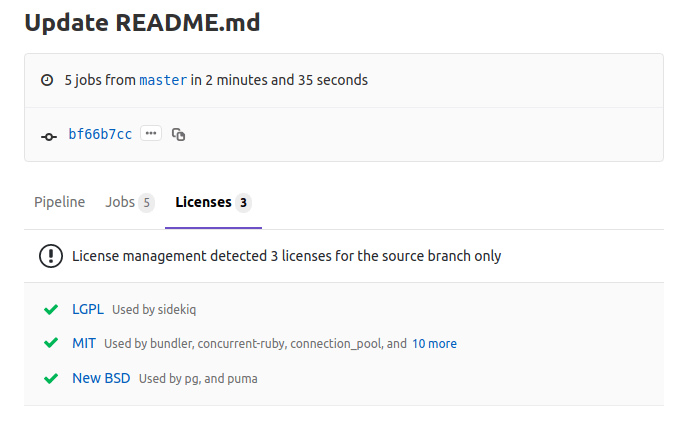Copy the commit SHA to clipboard
Viewport: 690px width, 429px height.
(178, 134)
